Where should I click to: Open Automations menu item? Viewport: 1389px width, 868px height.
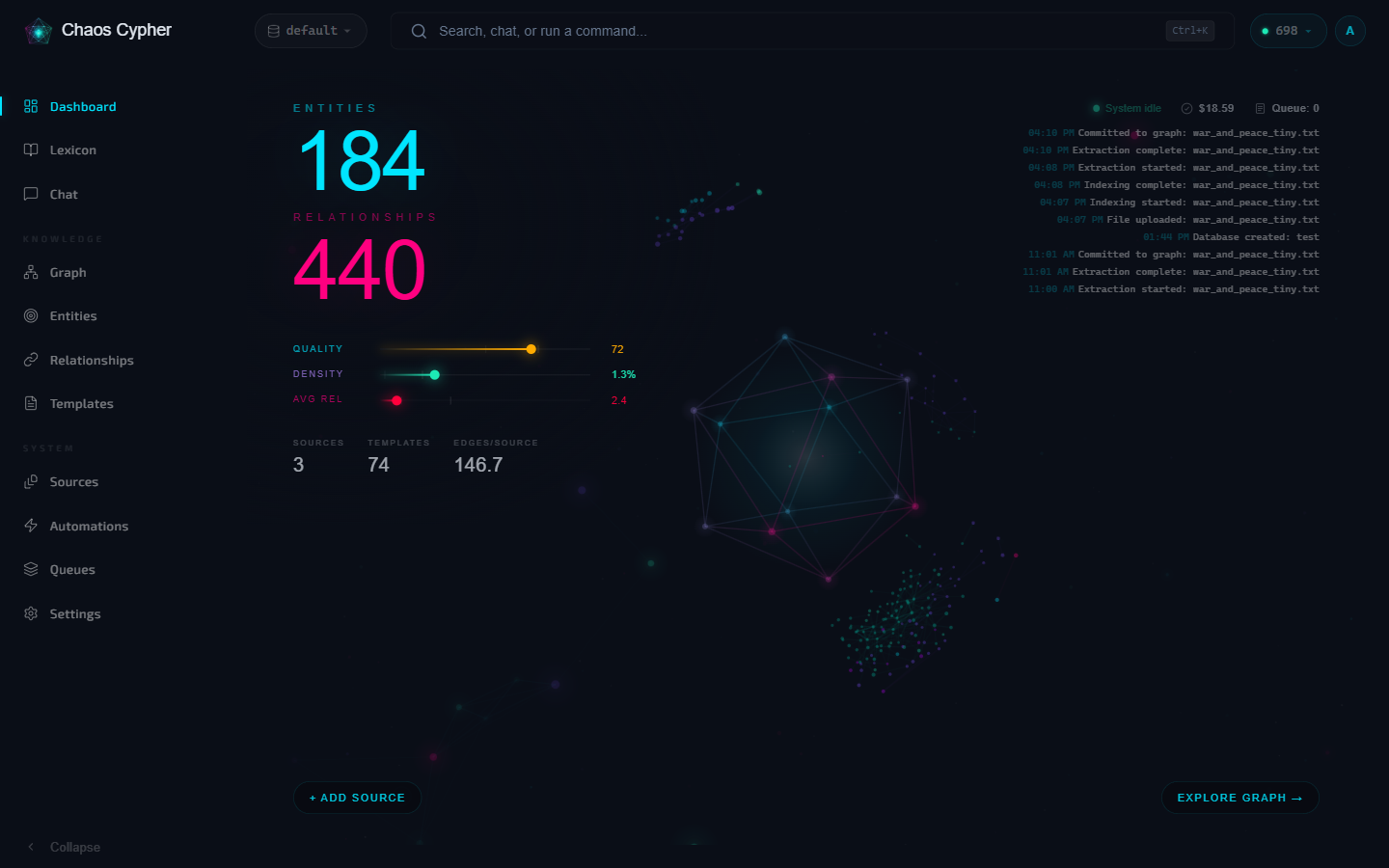[x=89, y=526]
